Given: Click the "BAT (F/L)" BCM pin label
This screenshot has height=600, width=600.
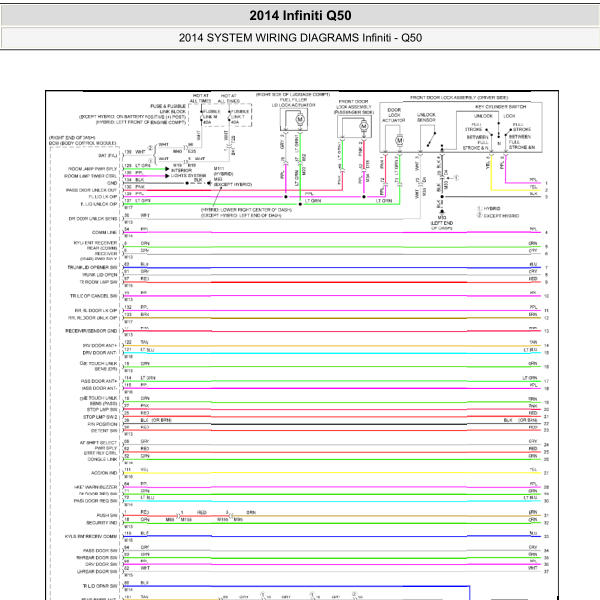Looking at the screenshot, I should (x=108, y=155).
